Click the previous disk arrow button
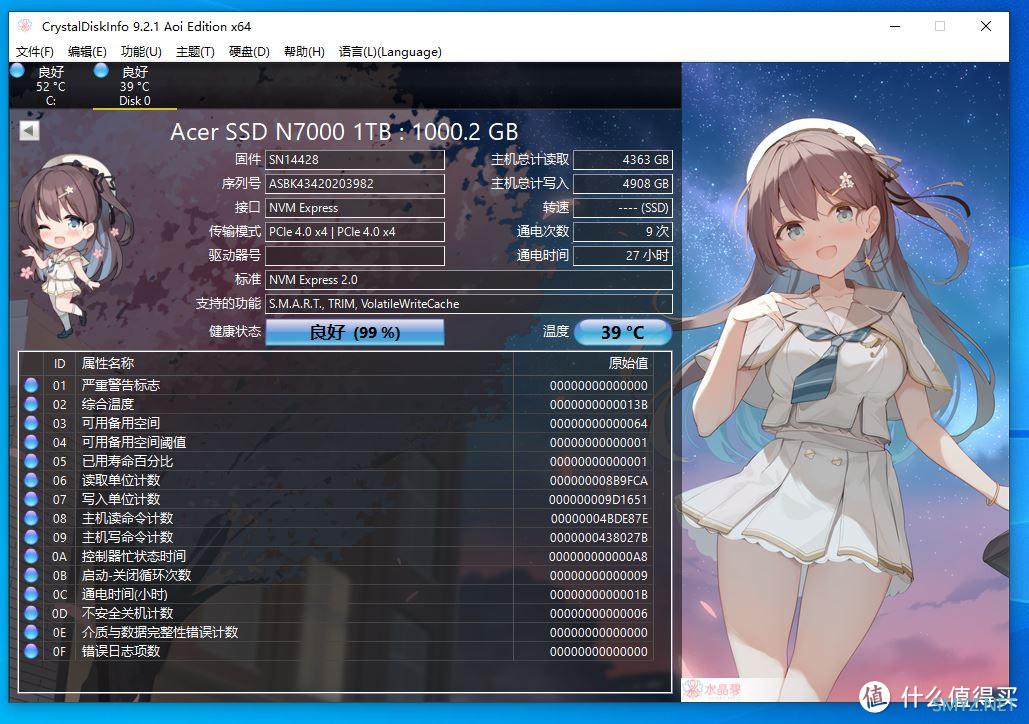 (x=29, y=131)
